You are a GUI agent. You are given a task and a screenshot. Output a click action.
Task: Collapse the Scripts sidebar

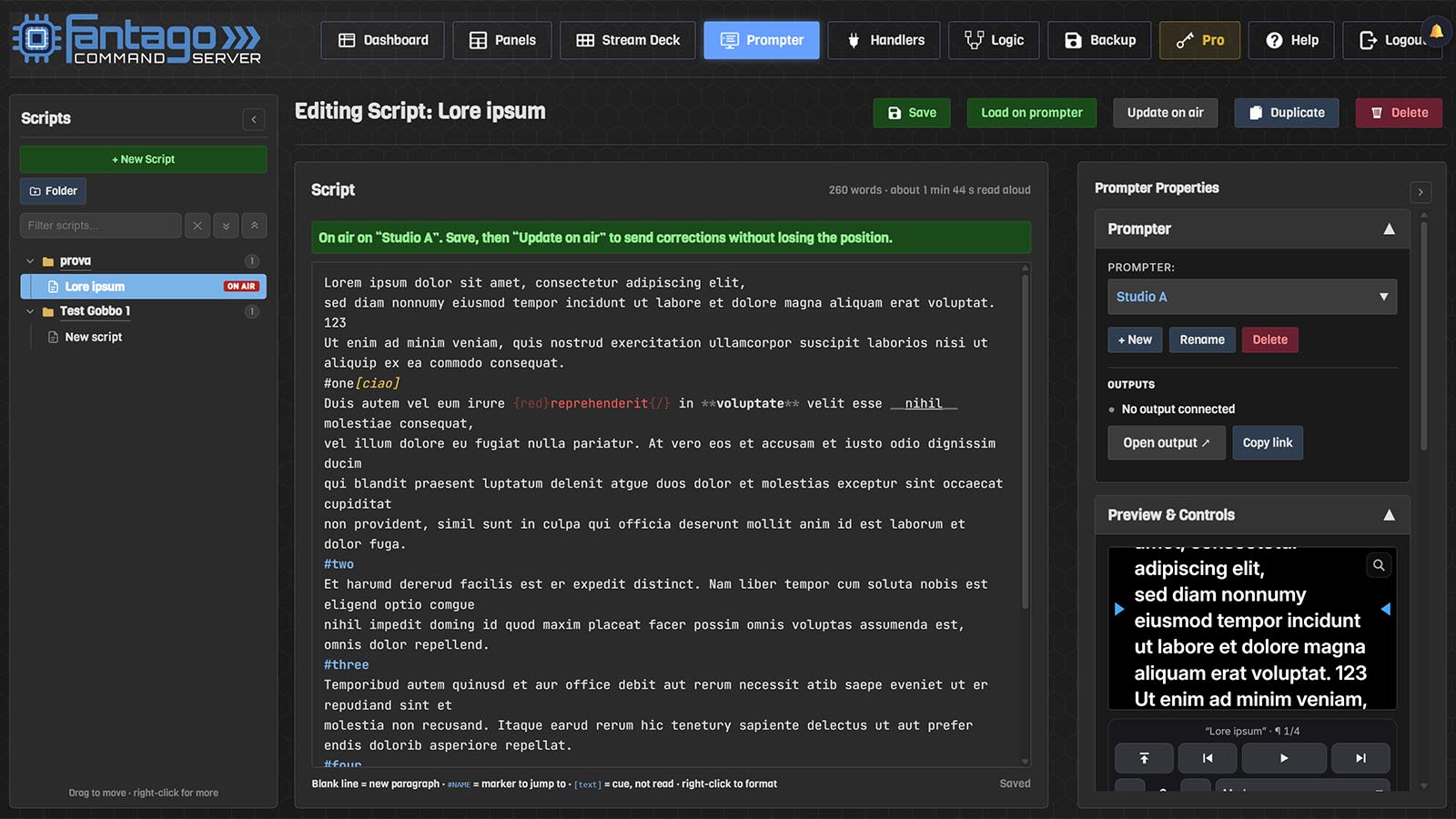(x=254, y=119)
